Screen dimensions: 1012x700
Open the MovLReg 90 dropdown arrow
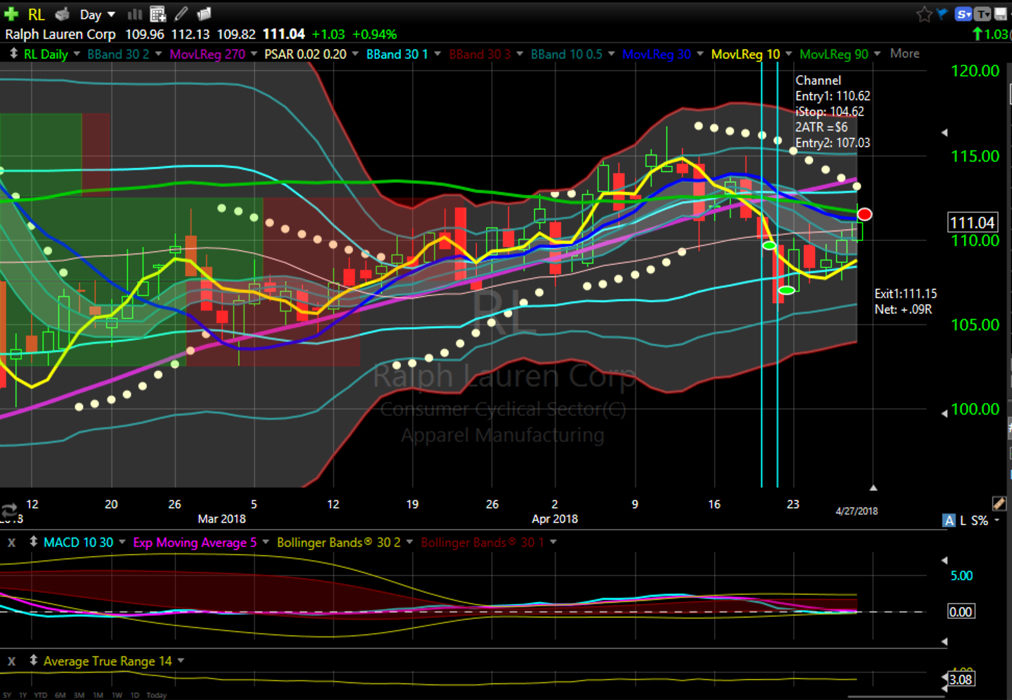click(x=877, y=54)
